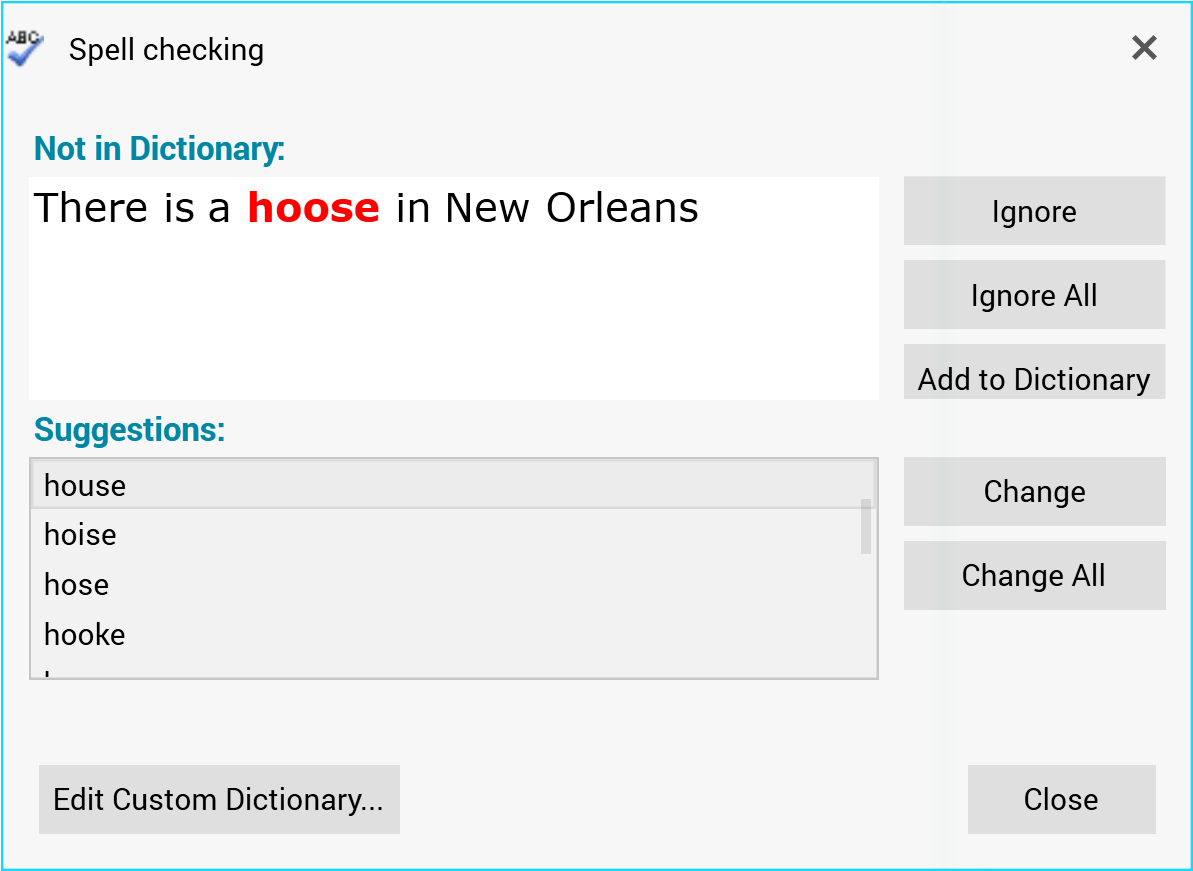Screen dimensions: 1193x871
Task: Pick 'hoise' from the suggestions list
Action: click(x=80, y=535)
